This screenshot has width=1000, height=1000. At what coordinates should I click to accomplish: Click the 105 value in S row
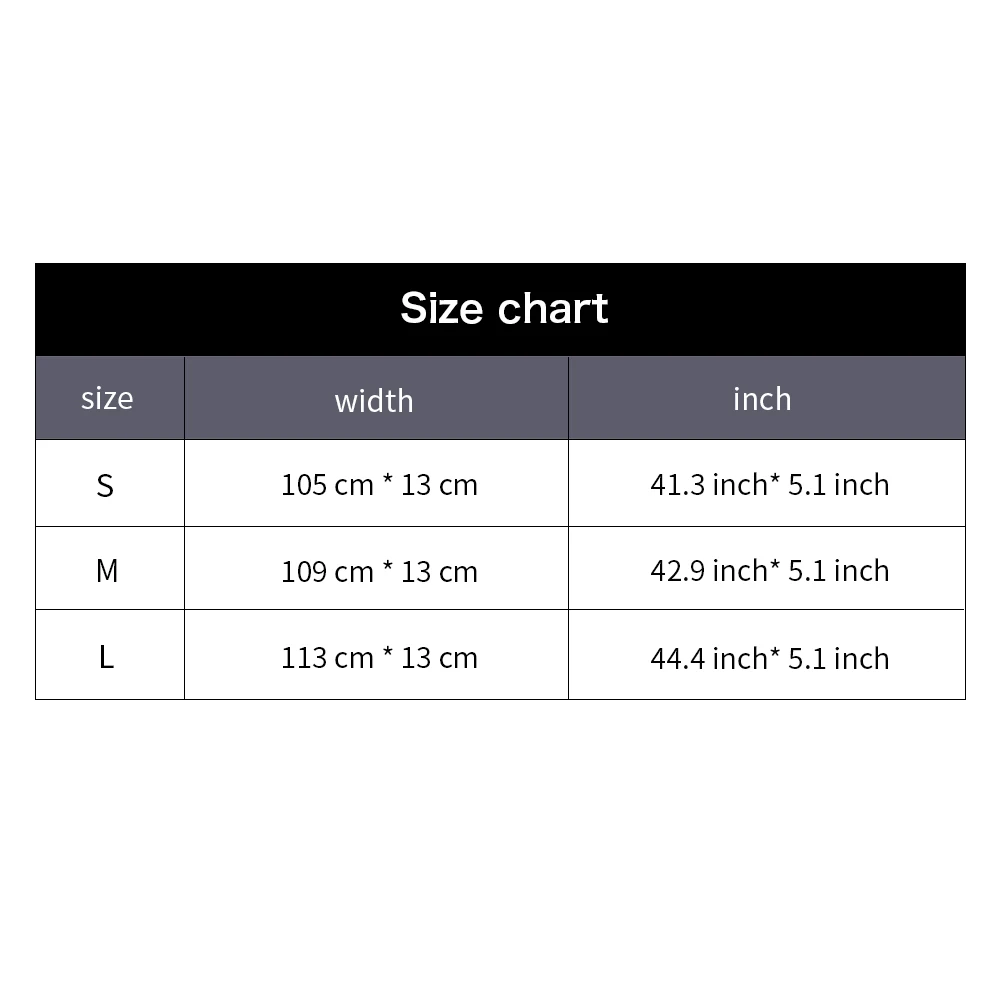tap(304, 485)
